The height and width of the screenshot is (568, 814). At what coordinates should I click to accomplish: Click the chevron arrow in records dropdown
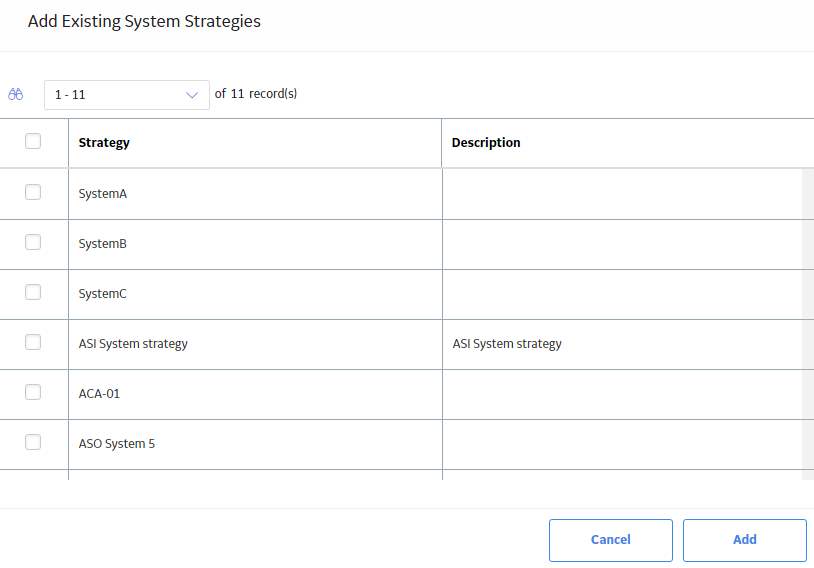[192, 95]
